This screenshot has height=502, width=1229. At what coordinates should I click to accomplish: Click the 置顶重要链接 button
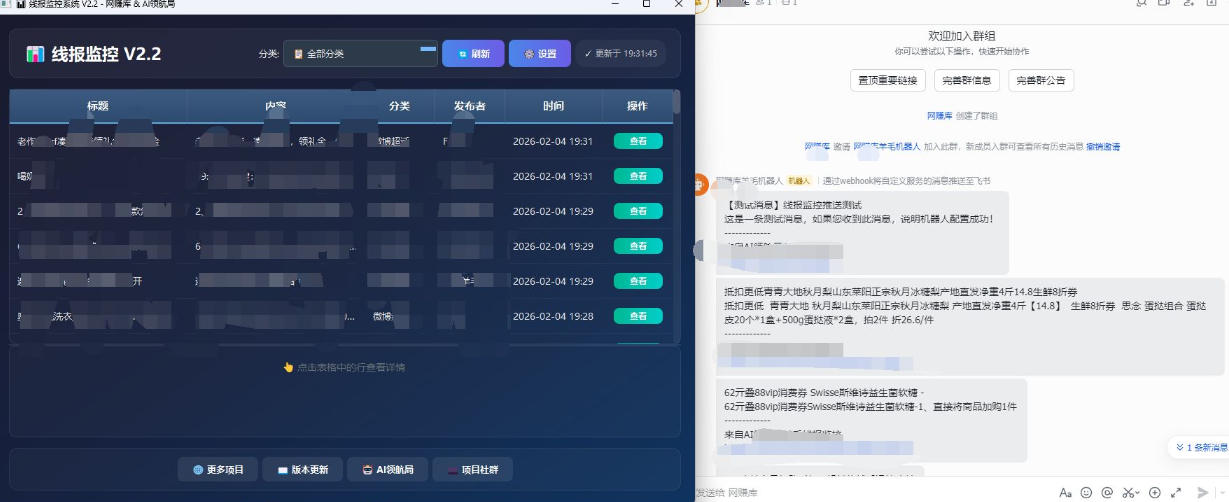[x=887, y=80]
